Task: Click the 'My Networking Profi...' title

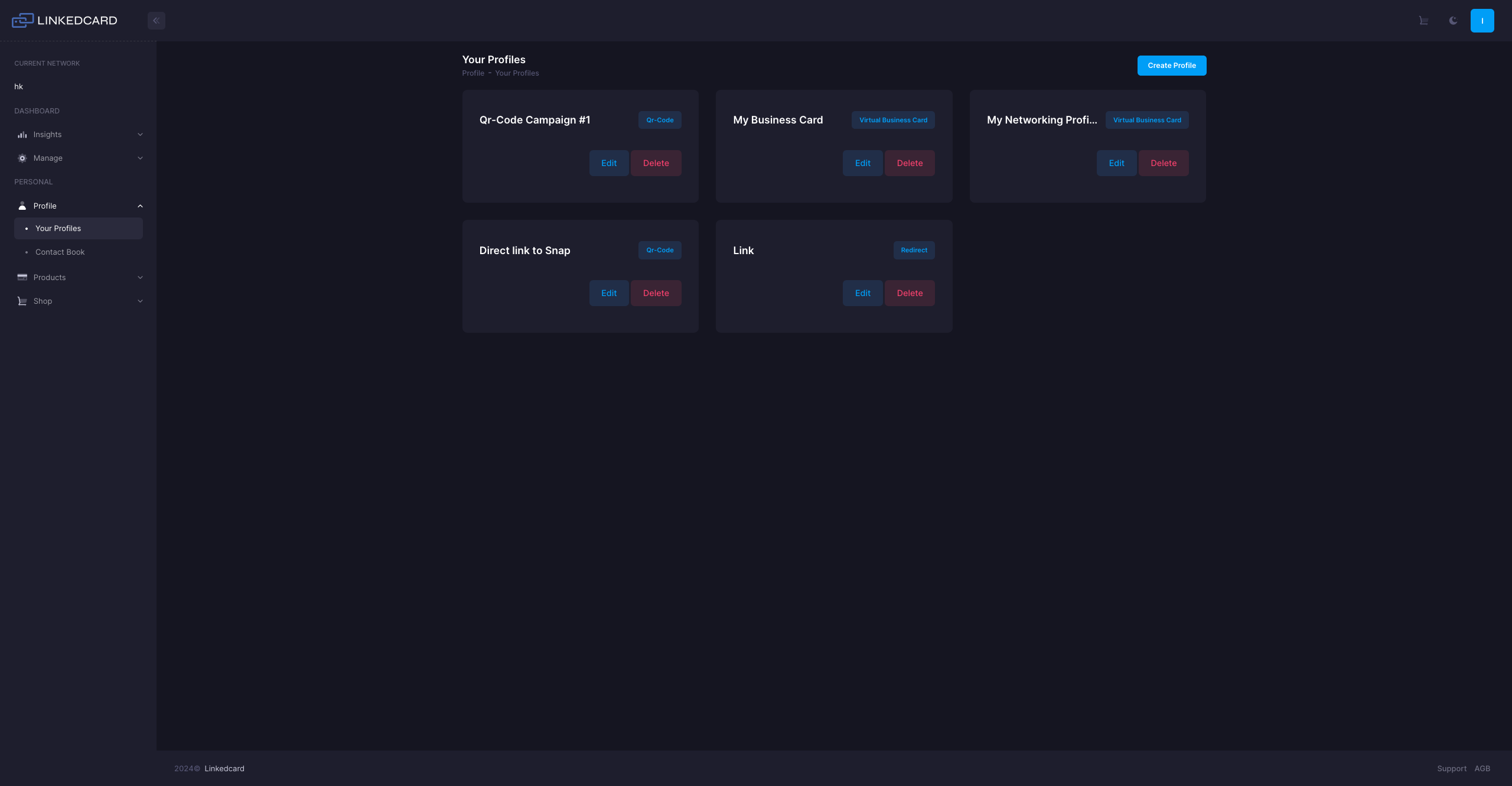Action: coord(1042,120)
